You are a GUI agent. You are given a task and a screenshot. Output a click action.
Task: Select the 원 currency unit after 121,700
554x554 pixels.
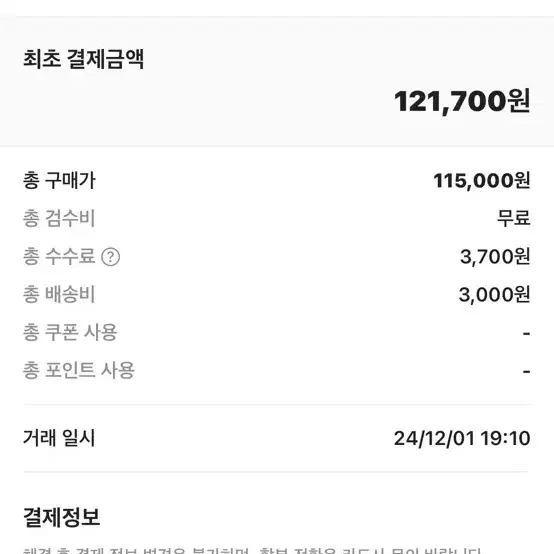coord(519,101)
